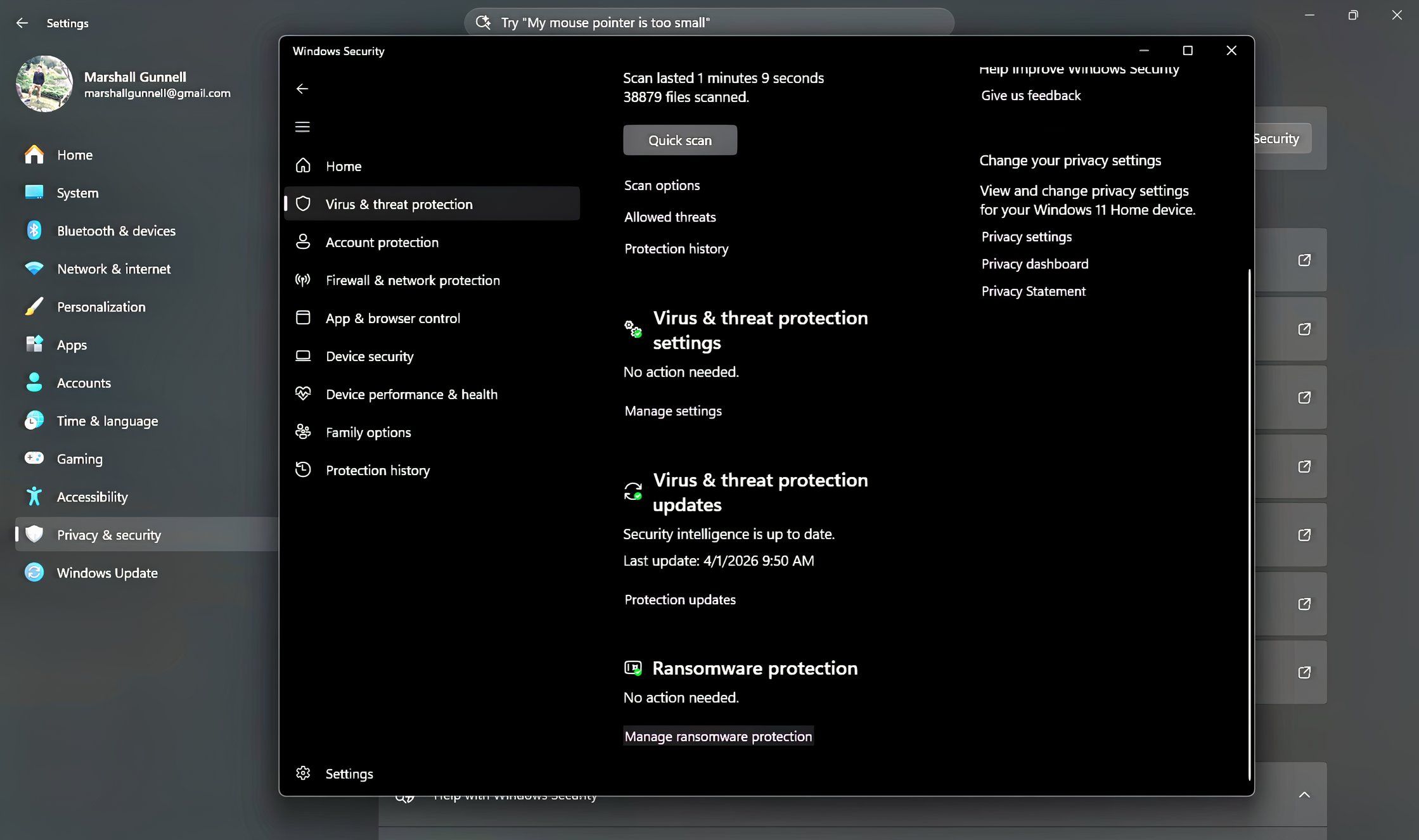This screenshot has width=1419, height=840.
Task: Run a Quick scan
Action: click(x=680, y=140)
